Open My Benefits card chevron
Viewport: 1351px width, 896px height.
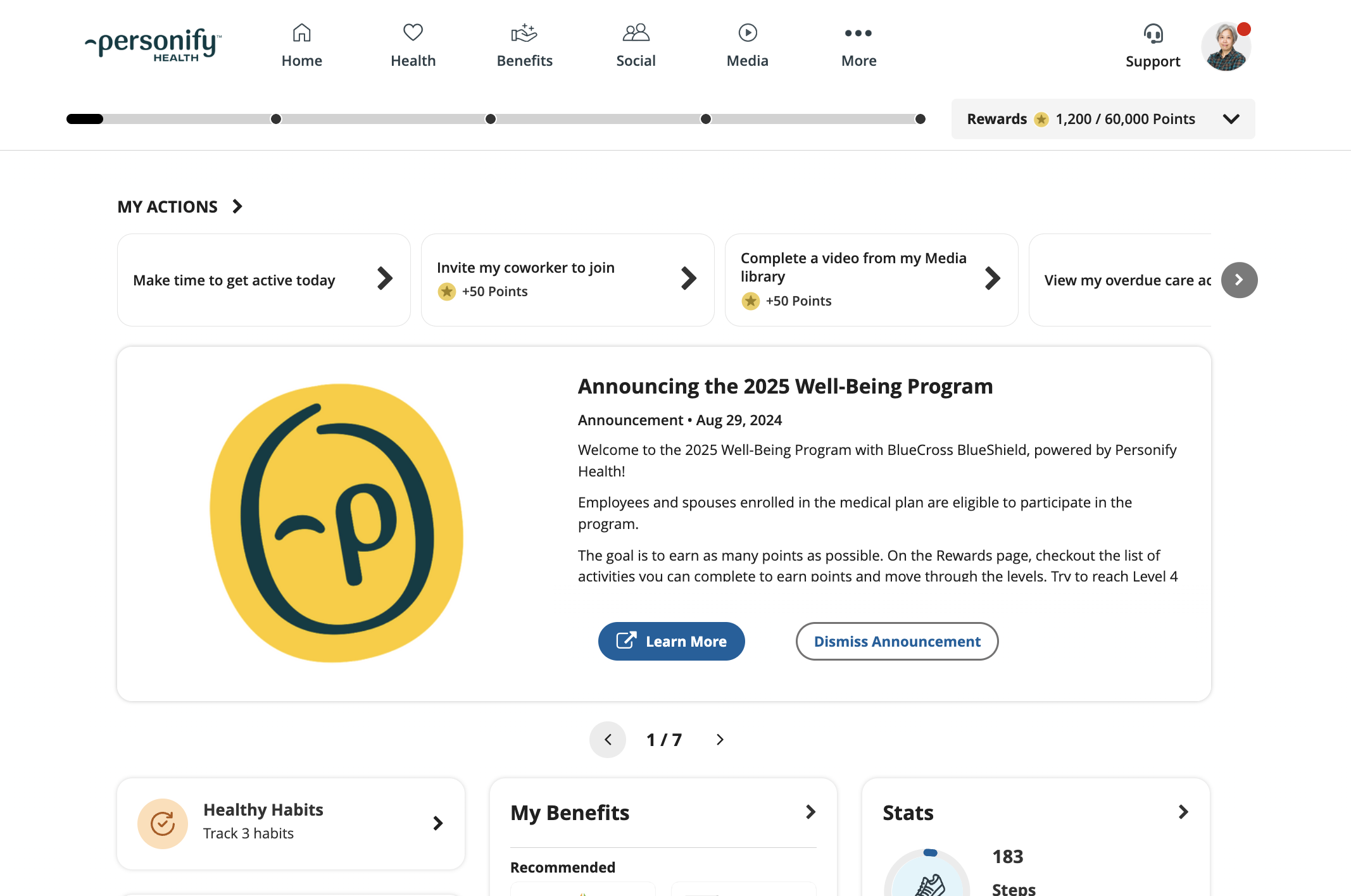pyautogui.click(x=810, y=812)
